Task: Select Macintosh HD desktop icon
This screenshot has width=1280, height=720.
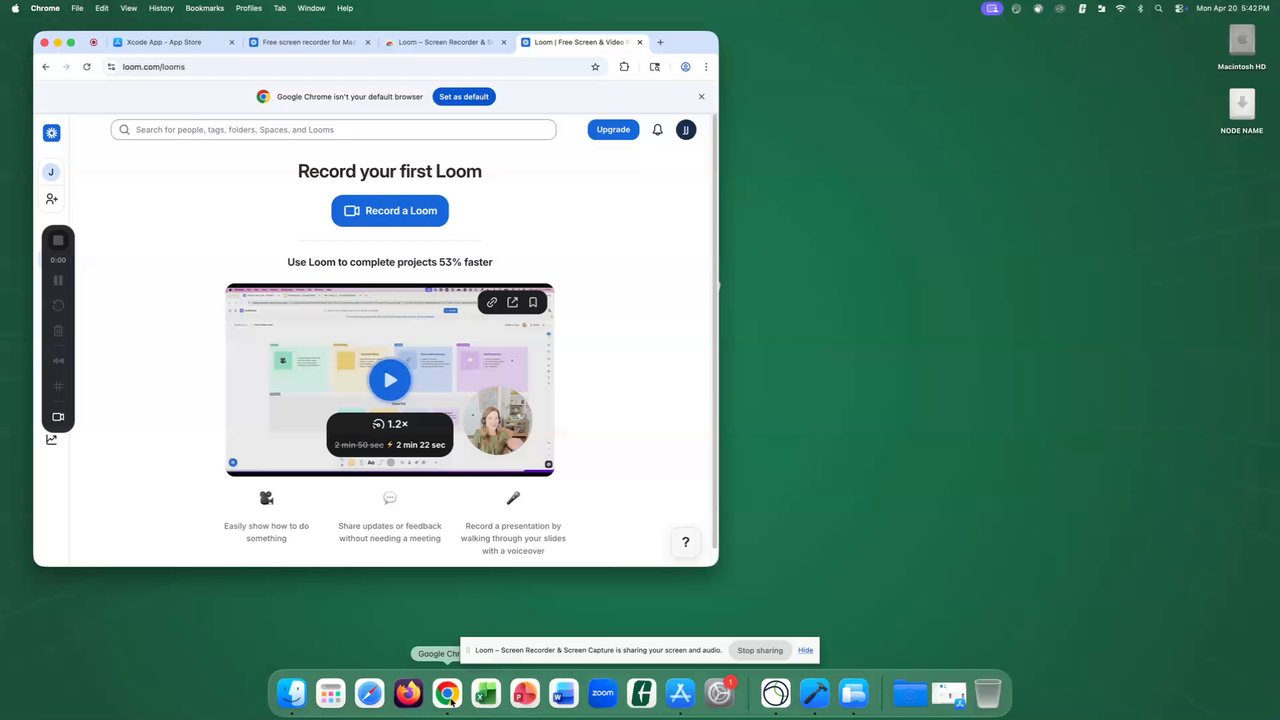Action: pyautogui.click(x=1242, y=47)
